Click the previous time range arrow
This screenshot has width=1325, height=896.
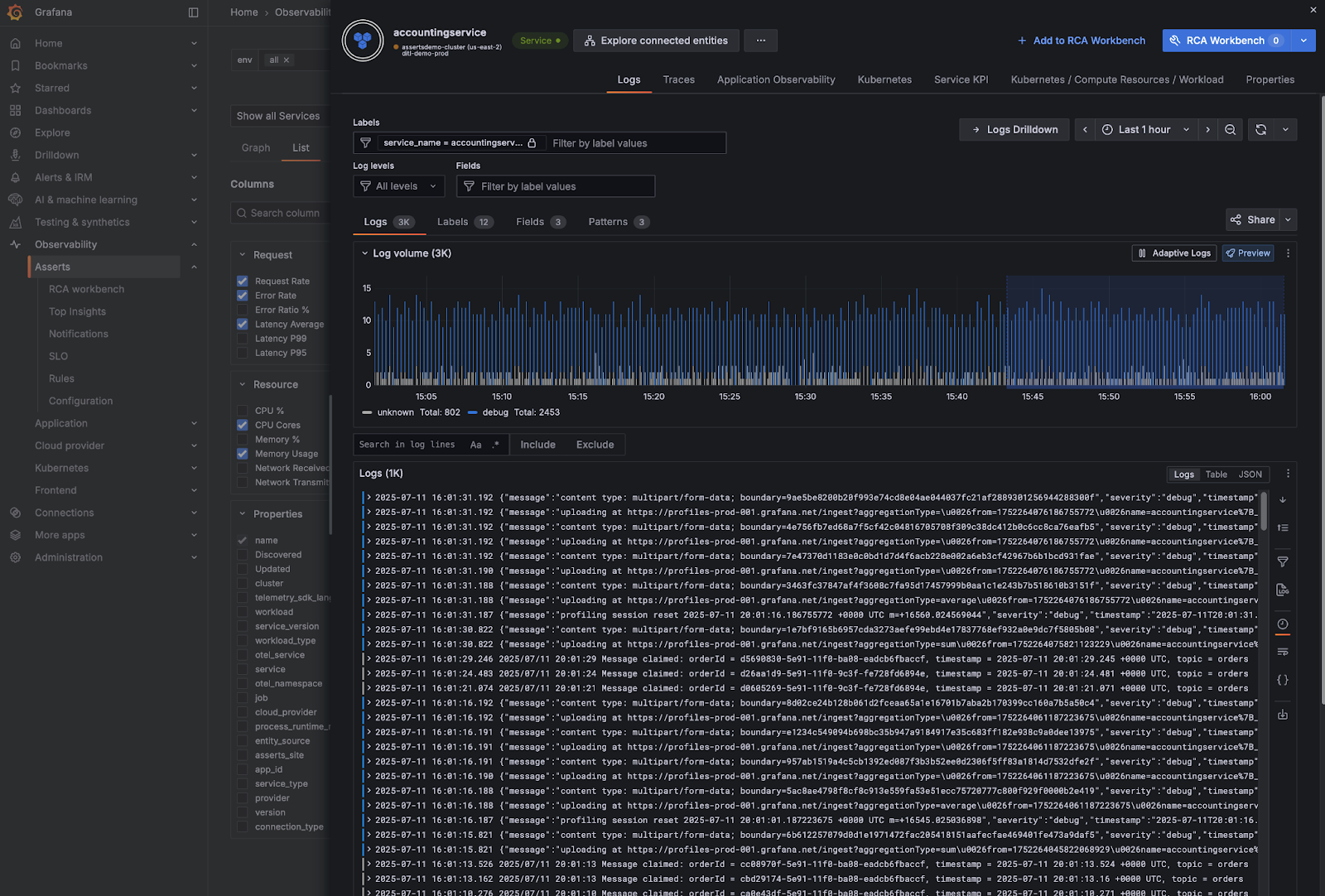1085,130
